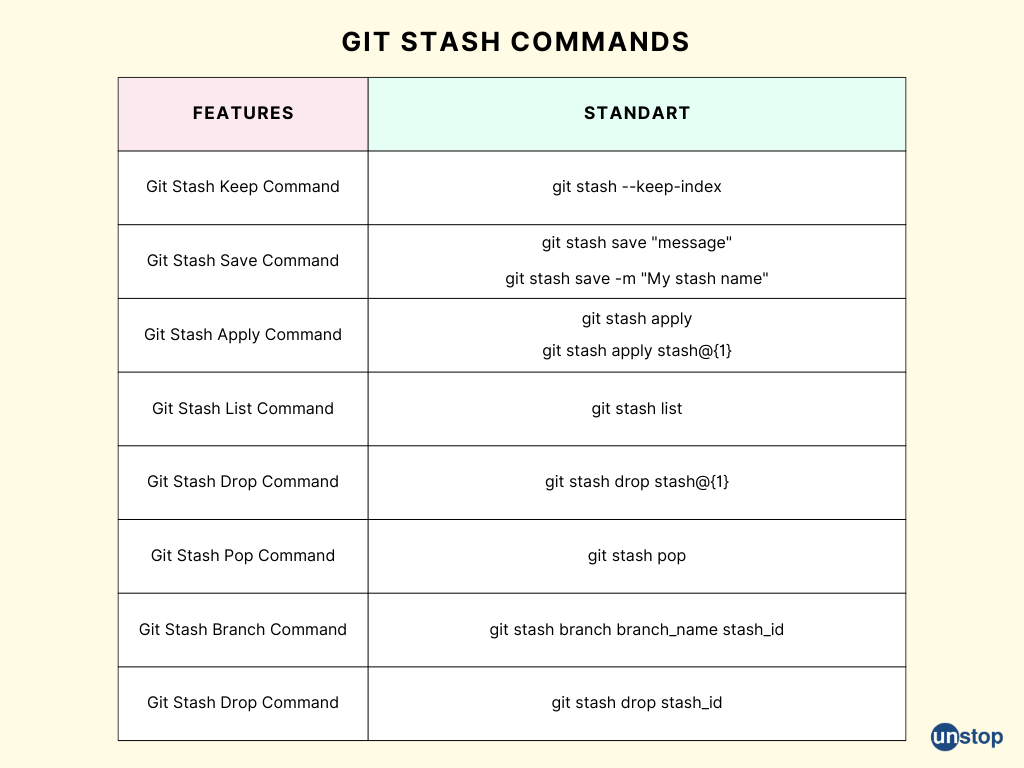
Task: Select the Git Stash Apply Command cell
Action: pos(243,335)
